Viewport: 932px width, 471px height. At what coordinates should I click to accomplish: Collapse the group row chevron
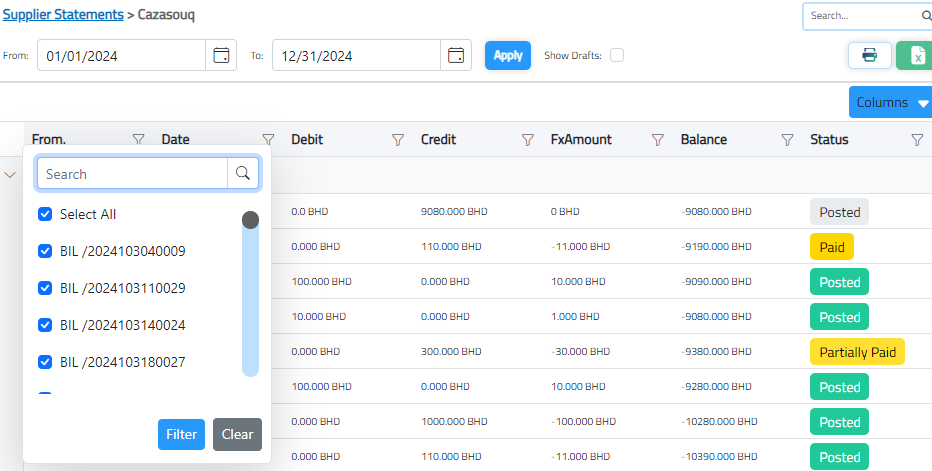click(x=11, y=175)
